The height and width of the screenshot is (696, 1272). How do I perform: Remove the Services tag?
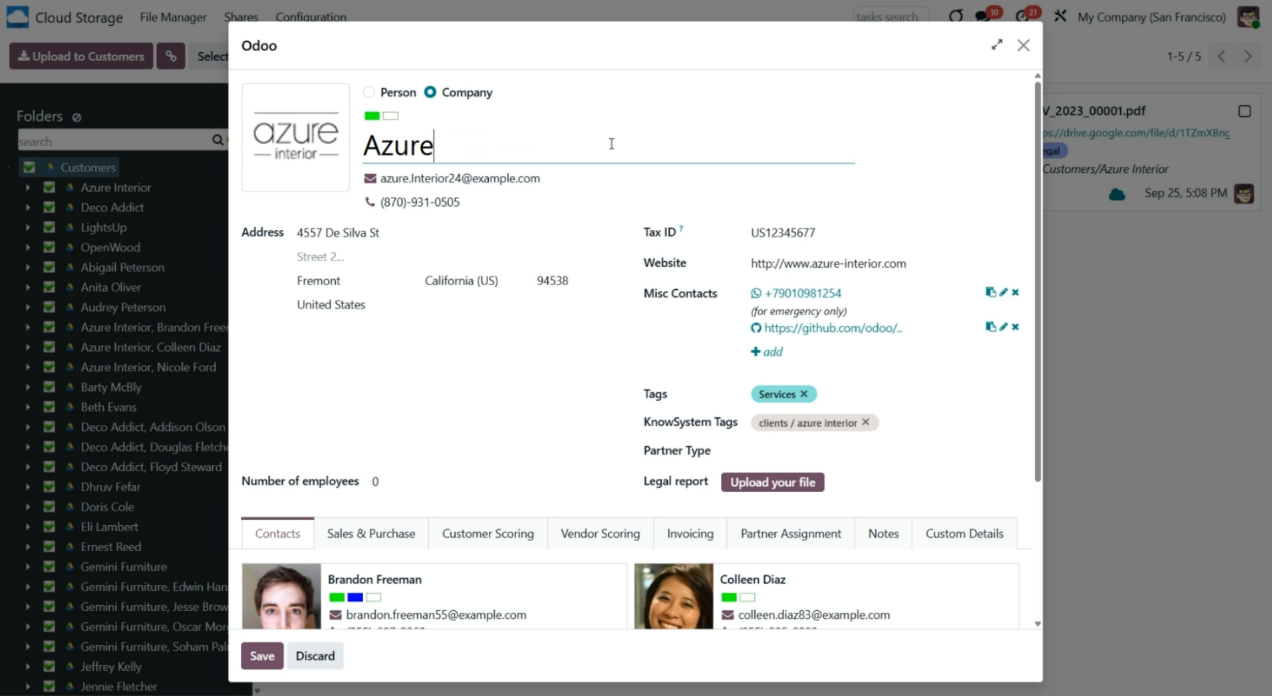point(804,394)
